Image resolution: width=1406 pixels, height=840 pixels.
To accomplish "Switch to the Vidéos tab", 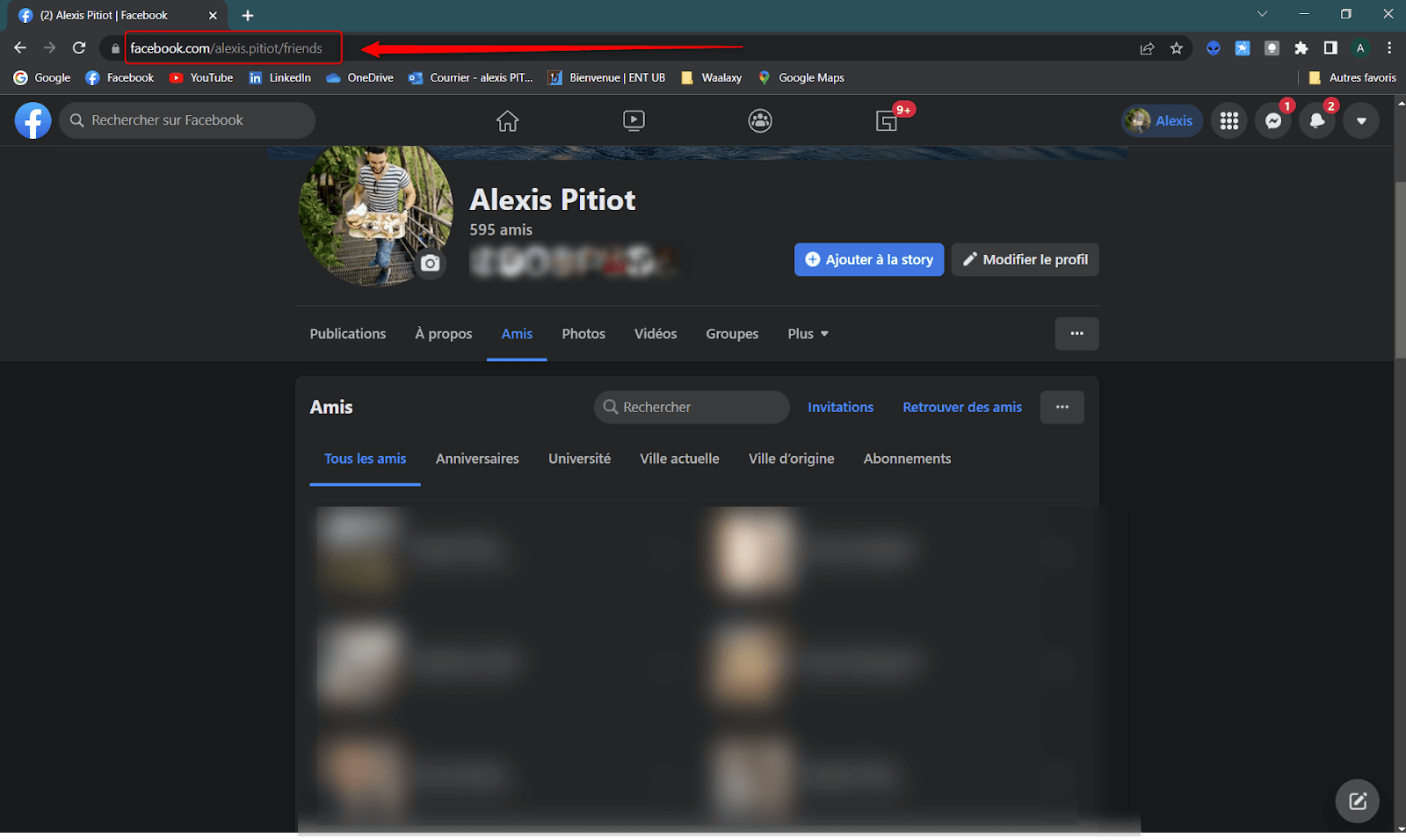I will (x=656, y=334).
